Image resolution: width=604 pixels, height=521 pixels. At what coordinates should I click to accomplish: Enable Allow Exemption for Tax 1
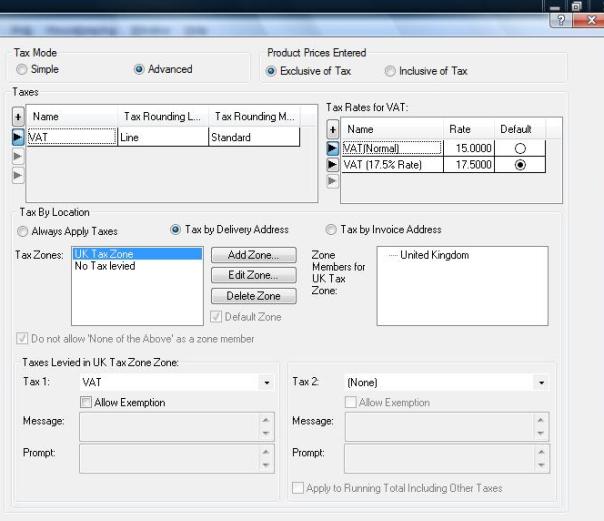click(87, 402)
